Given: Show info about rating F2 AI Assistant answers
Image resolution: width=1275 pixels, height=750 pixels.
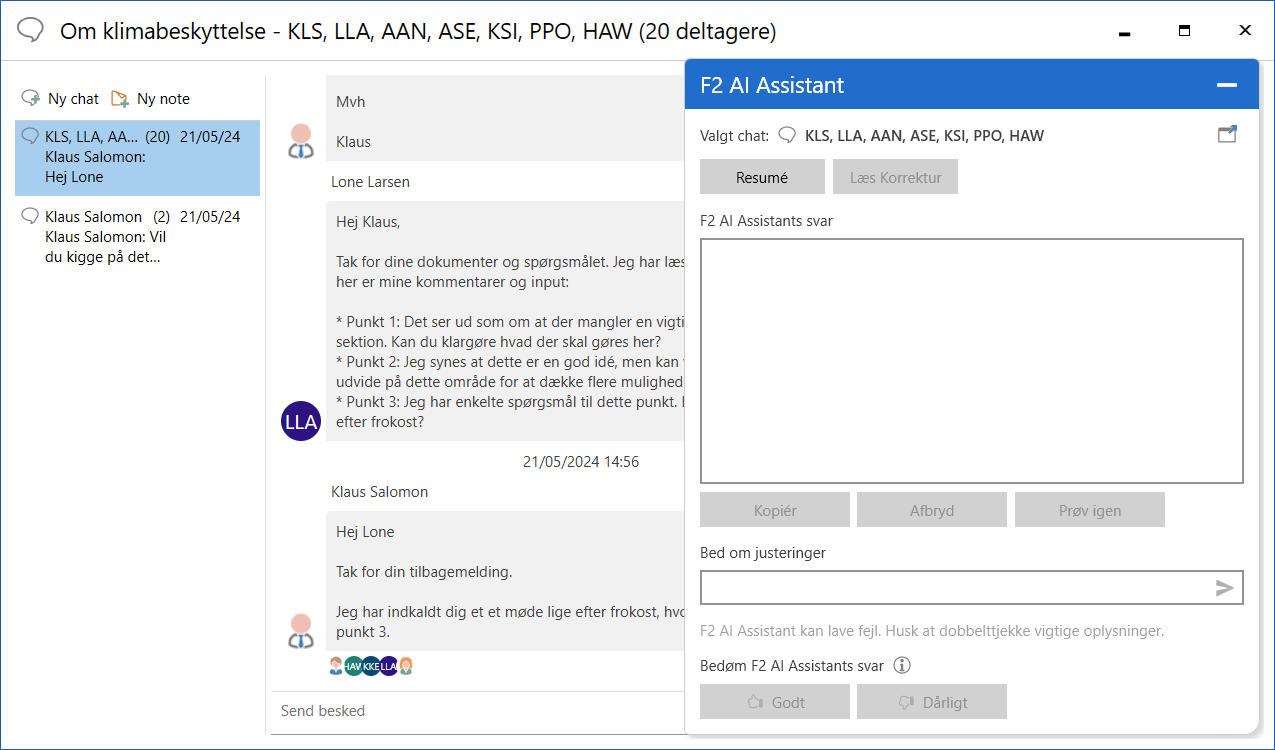Looking at the screenshot, I should pyautogui.click(x=902, y=665).
